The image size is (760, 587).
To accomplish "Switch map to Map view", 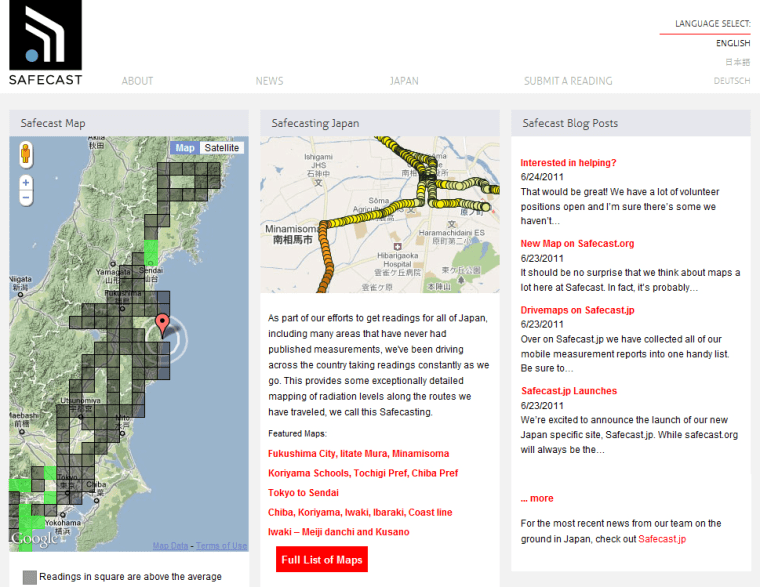I will (x=185, y=148).
